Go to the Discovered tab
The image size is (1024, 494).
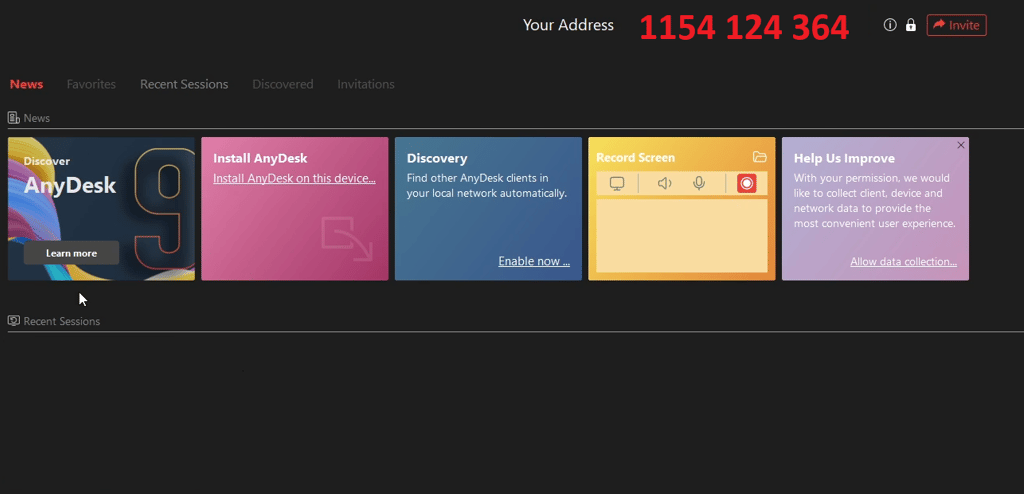coord(283,84)
